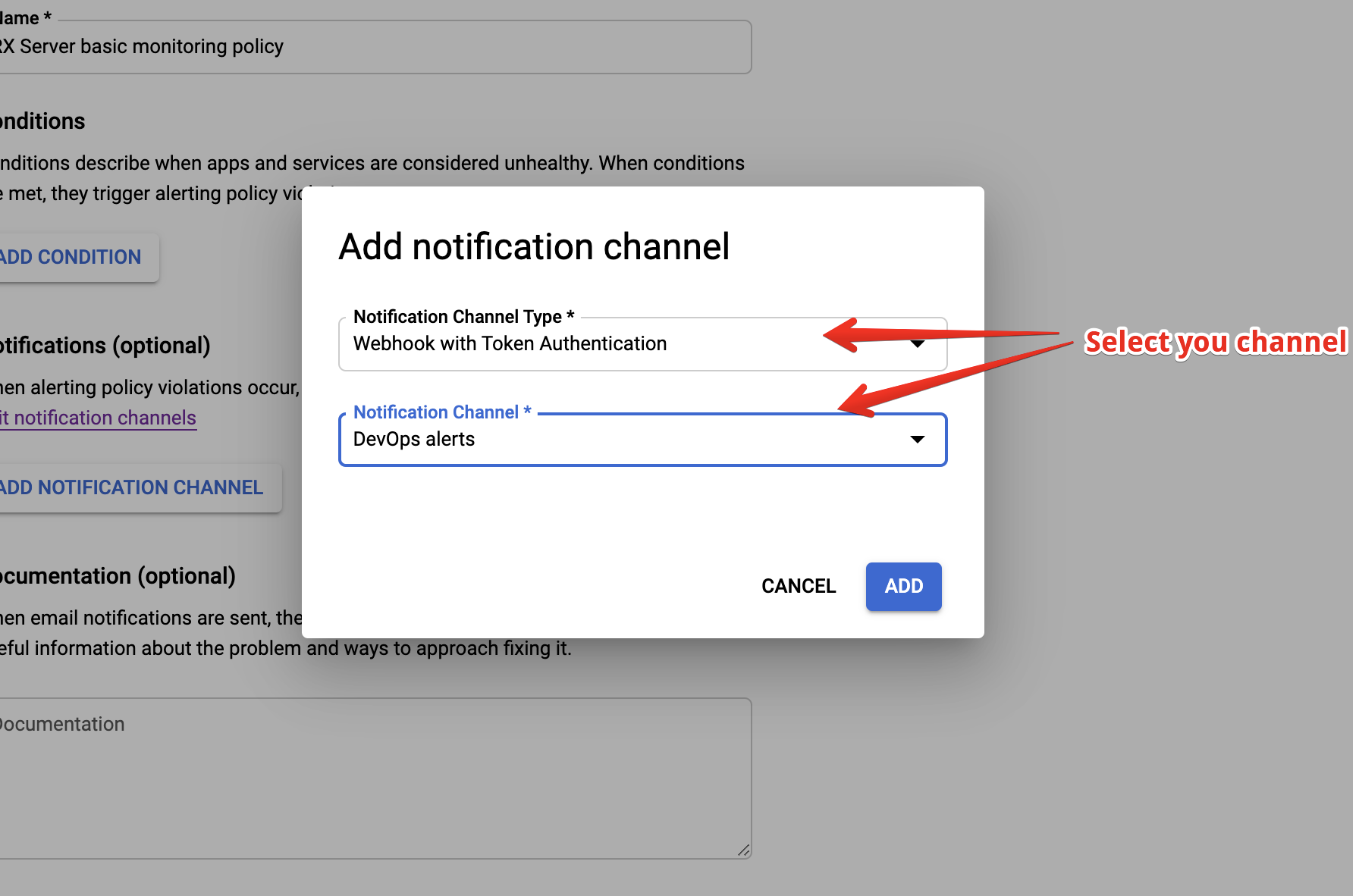Click the Notification Channel dropdown arrow

click(918, 440)
